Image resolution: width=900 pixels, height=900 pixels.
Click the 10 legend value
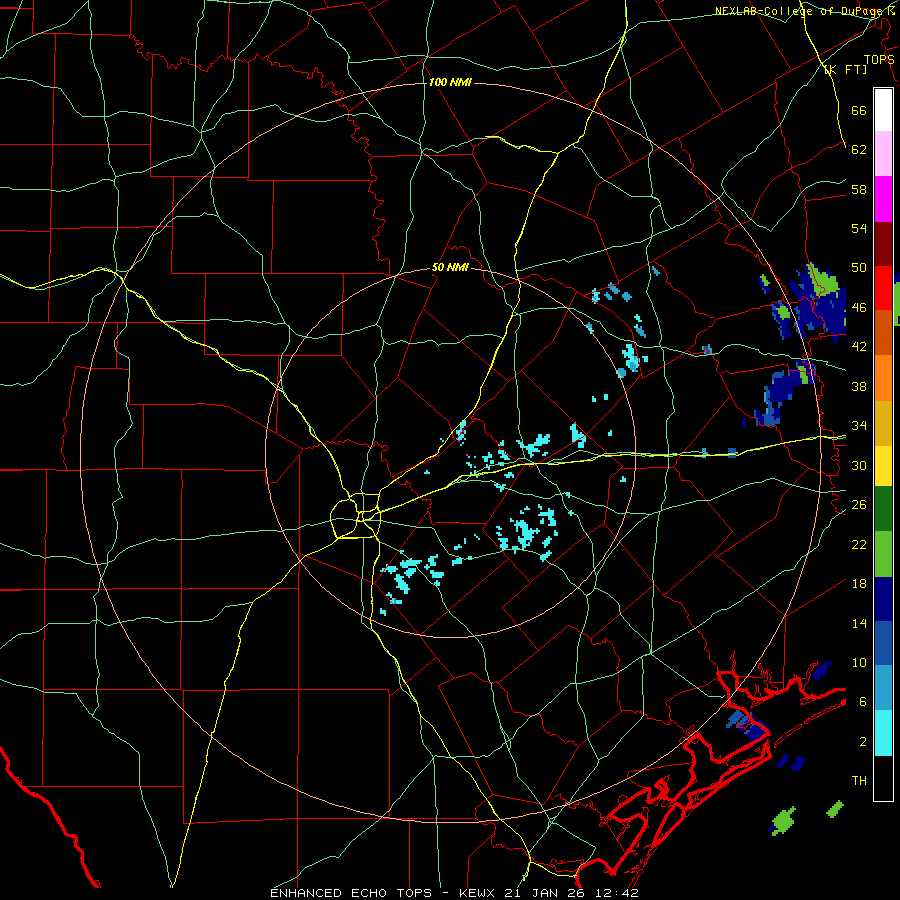click(859, 662)
